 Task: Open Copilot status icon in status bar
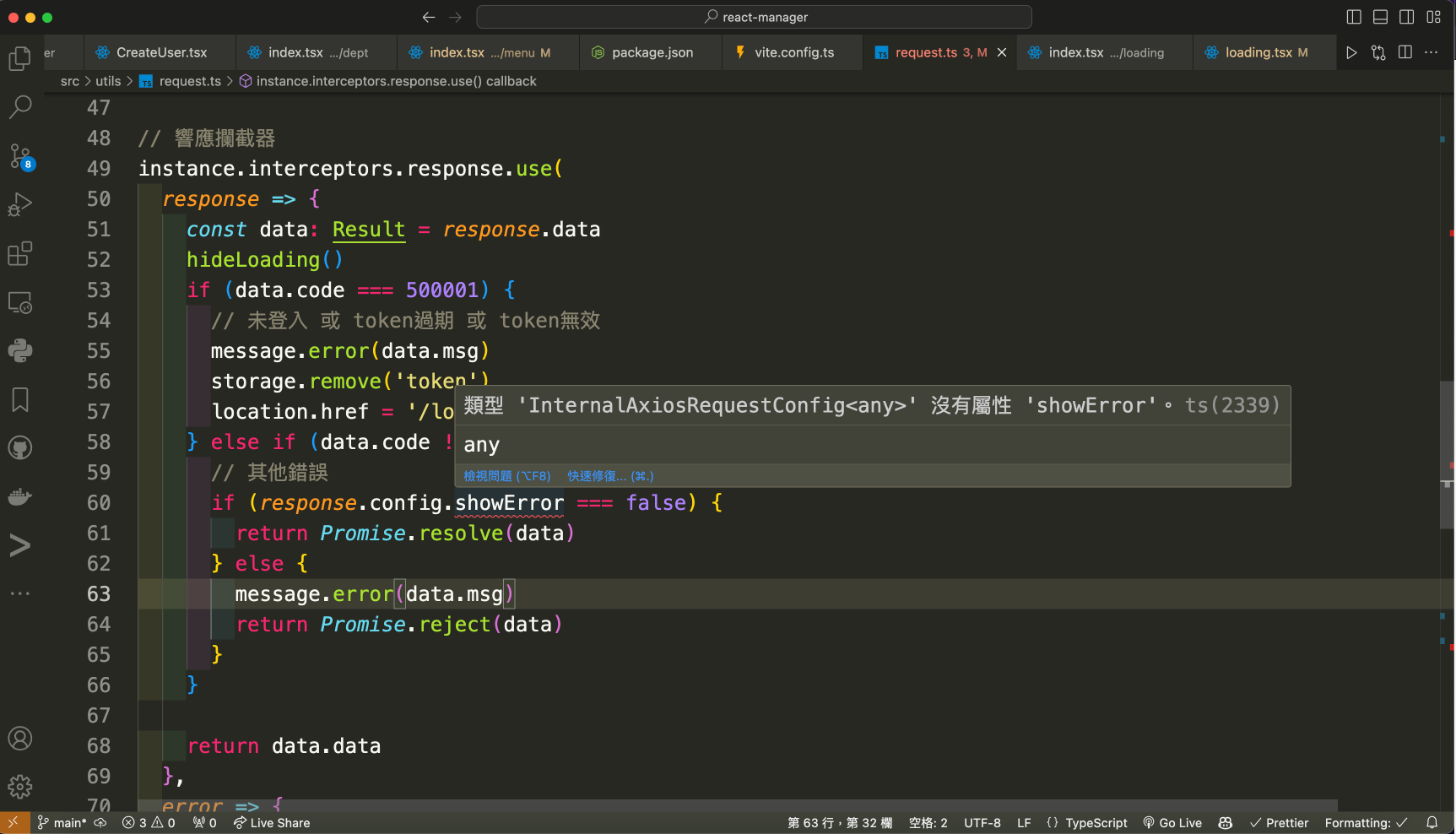coord(1226,823)
